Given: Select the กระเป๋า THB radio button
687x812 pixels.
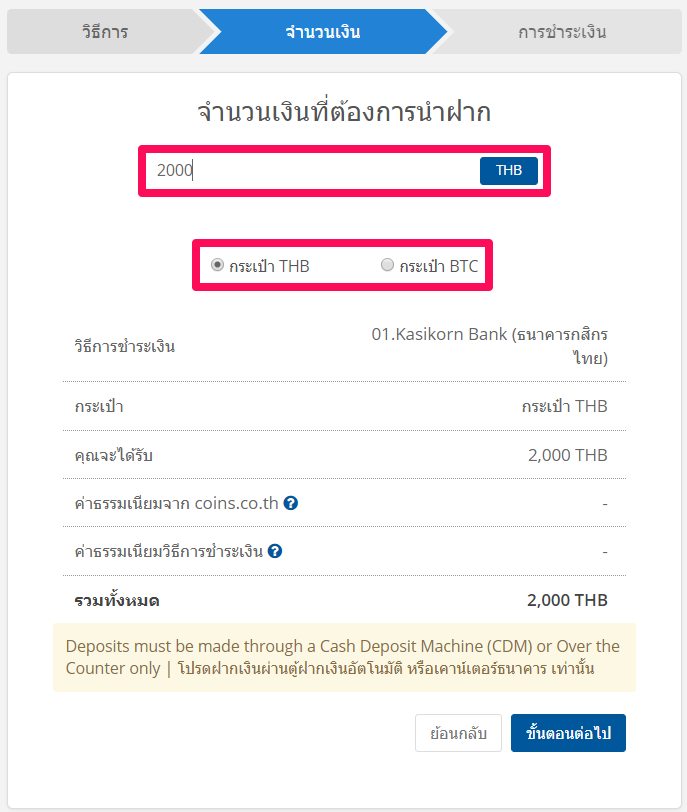Looking at the screenshot, I should pos(217,265).
